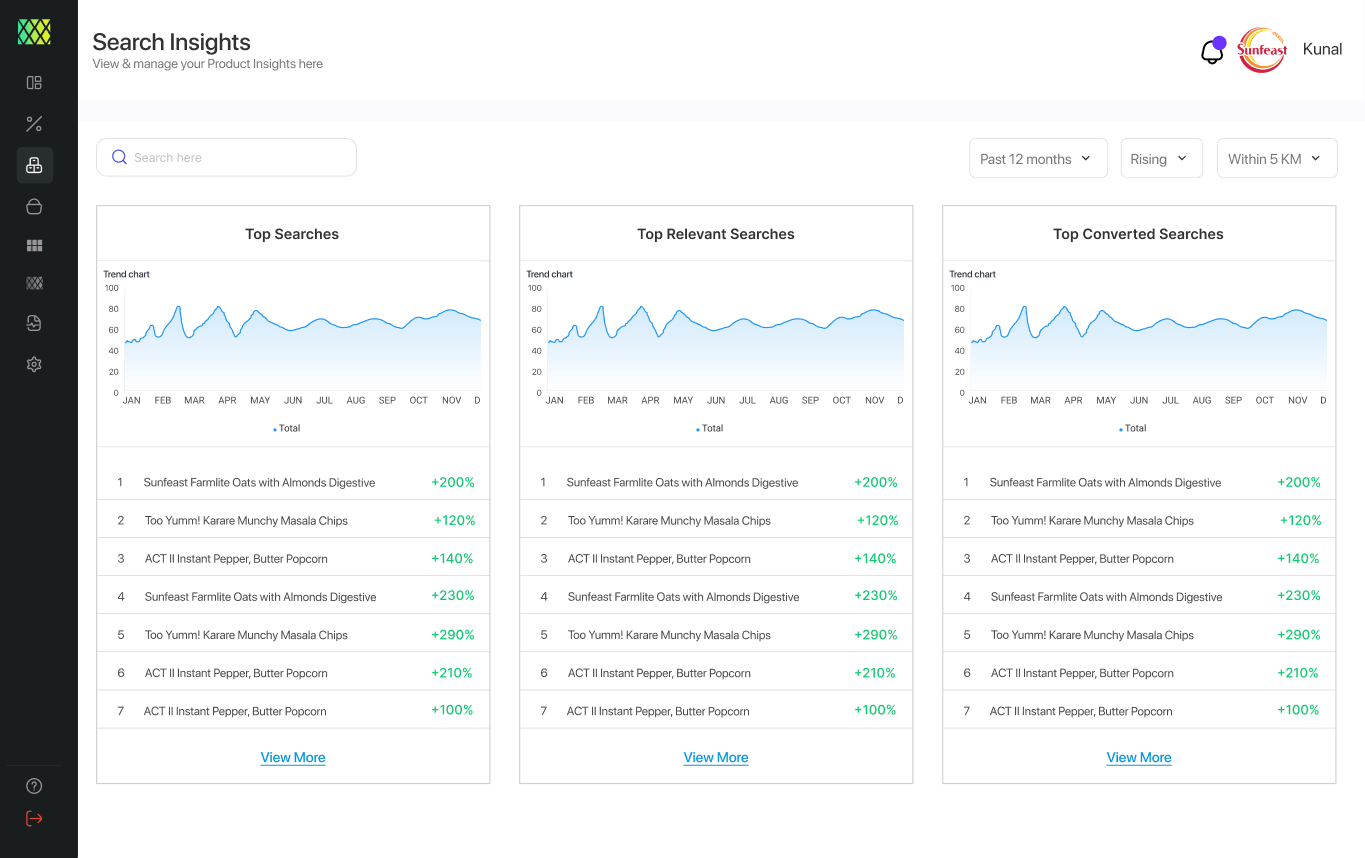
Task: Open the settings gear icon
Action: [34, 364]
